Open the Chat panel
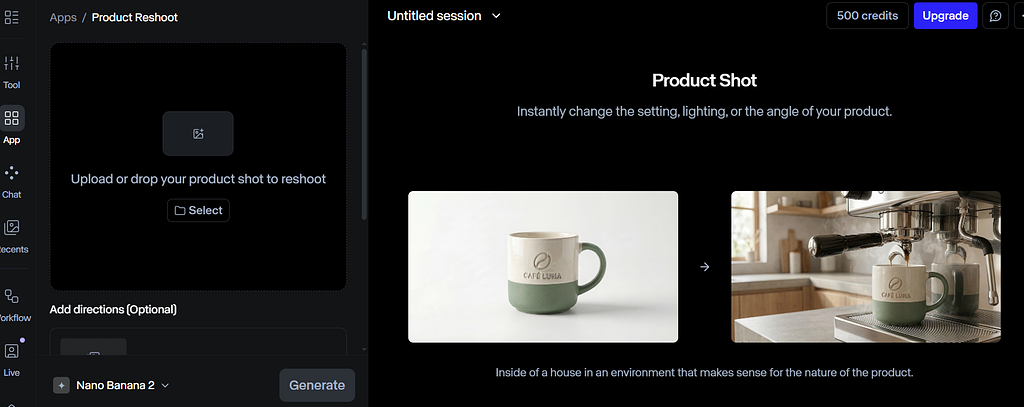Image resolution: width=1024 pixels, height=407 pixels. (12, 180)
